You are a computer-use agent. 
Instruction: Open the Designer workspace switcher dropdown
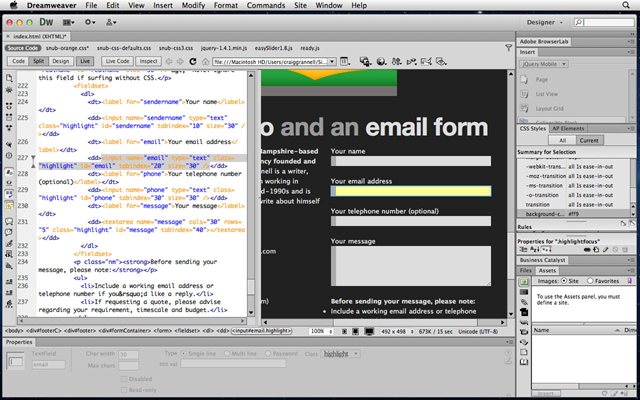(544, 22)
